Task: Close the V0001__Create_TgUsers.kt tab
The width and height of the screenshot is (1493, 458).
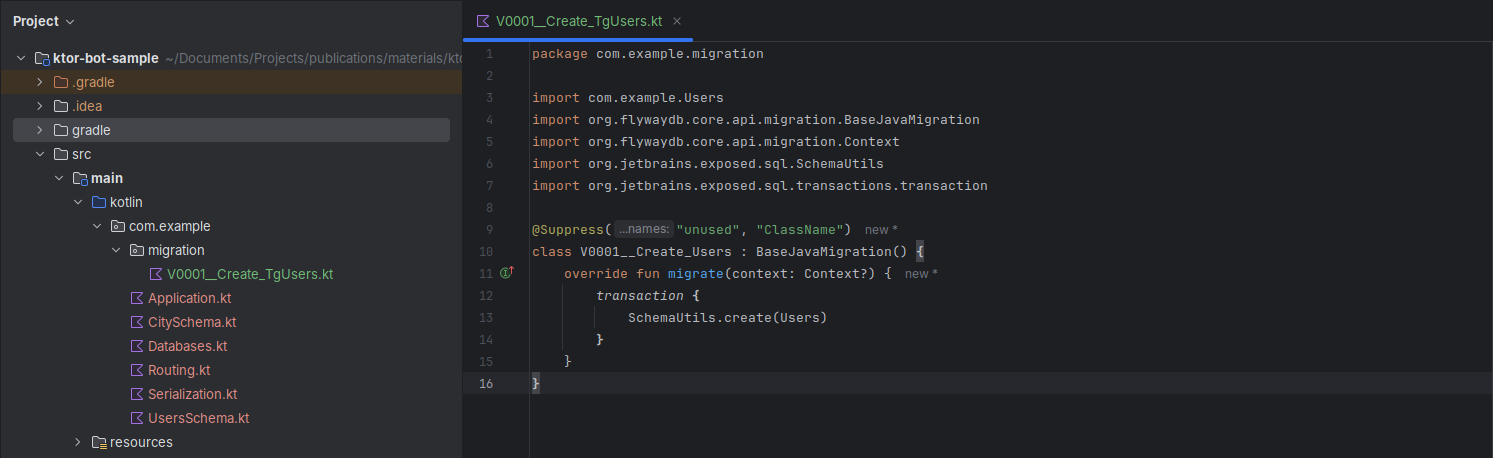Action: click(677, 20)
